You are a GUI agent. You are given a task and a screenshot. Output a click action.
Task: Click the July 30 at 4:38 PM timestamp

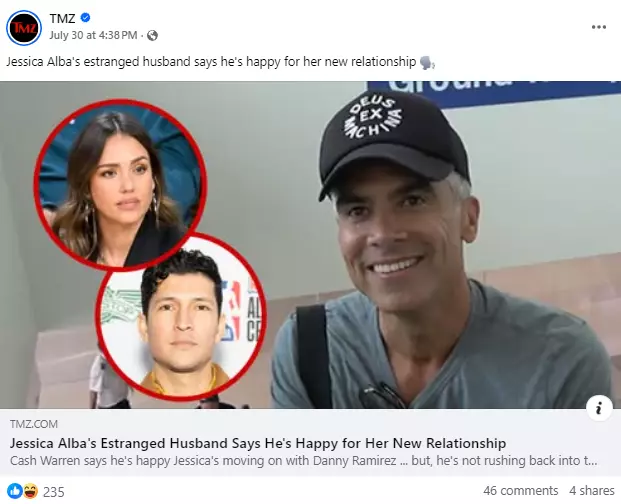tap(93, 35)
